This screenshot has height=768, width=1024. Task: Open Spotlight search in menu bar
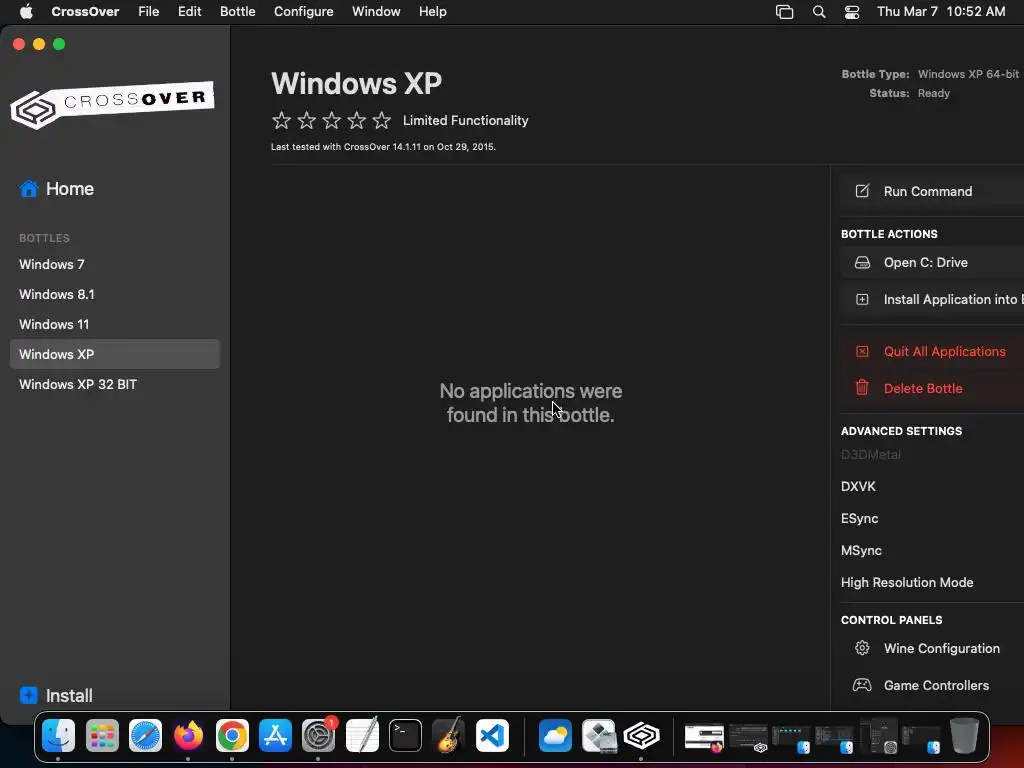click(x=818, y=12)
